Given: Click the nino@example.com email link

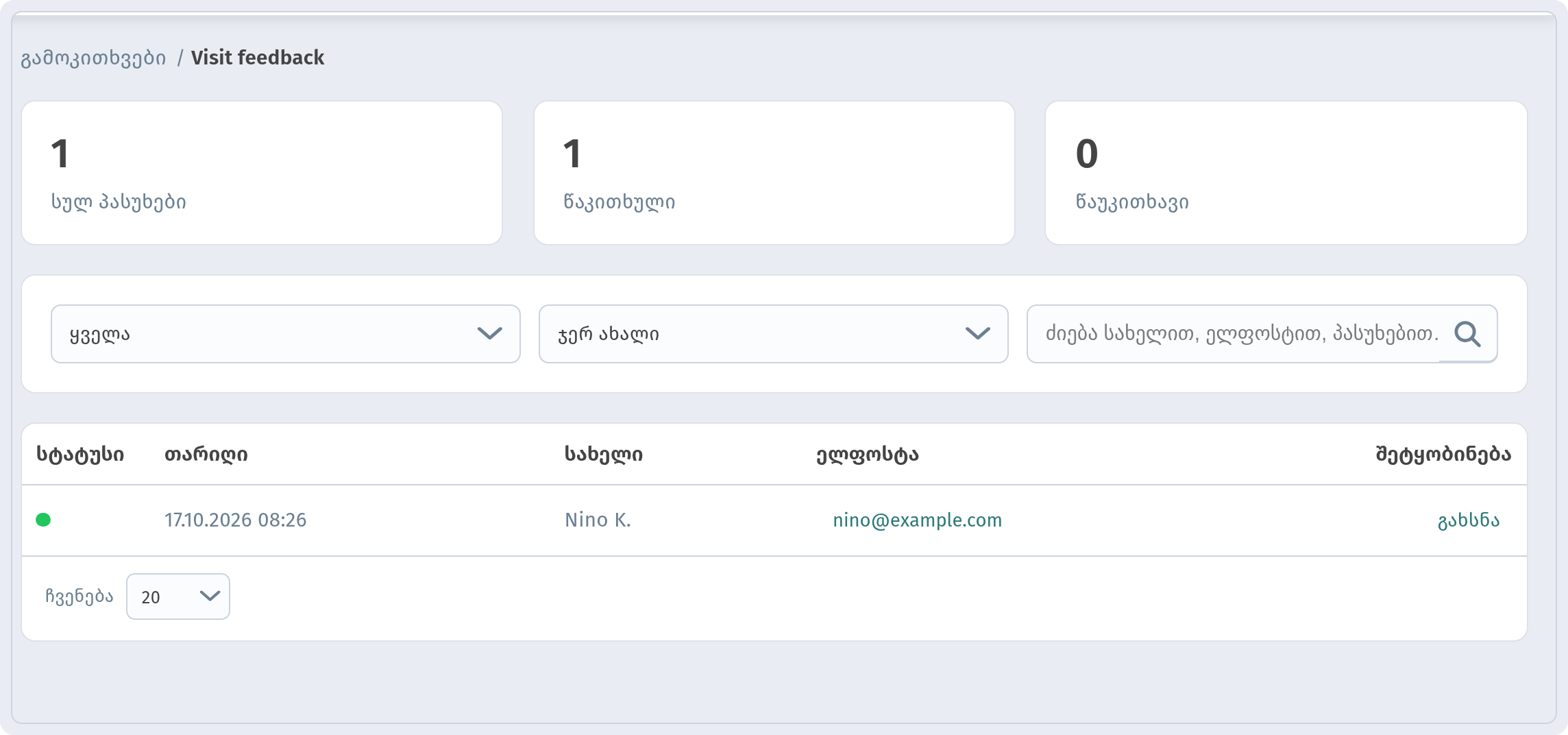Looking at the screenshot, I should (917, 520).
